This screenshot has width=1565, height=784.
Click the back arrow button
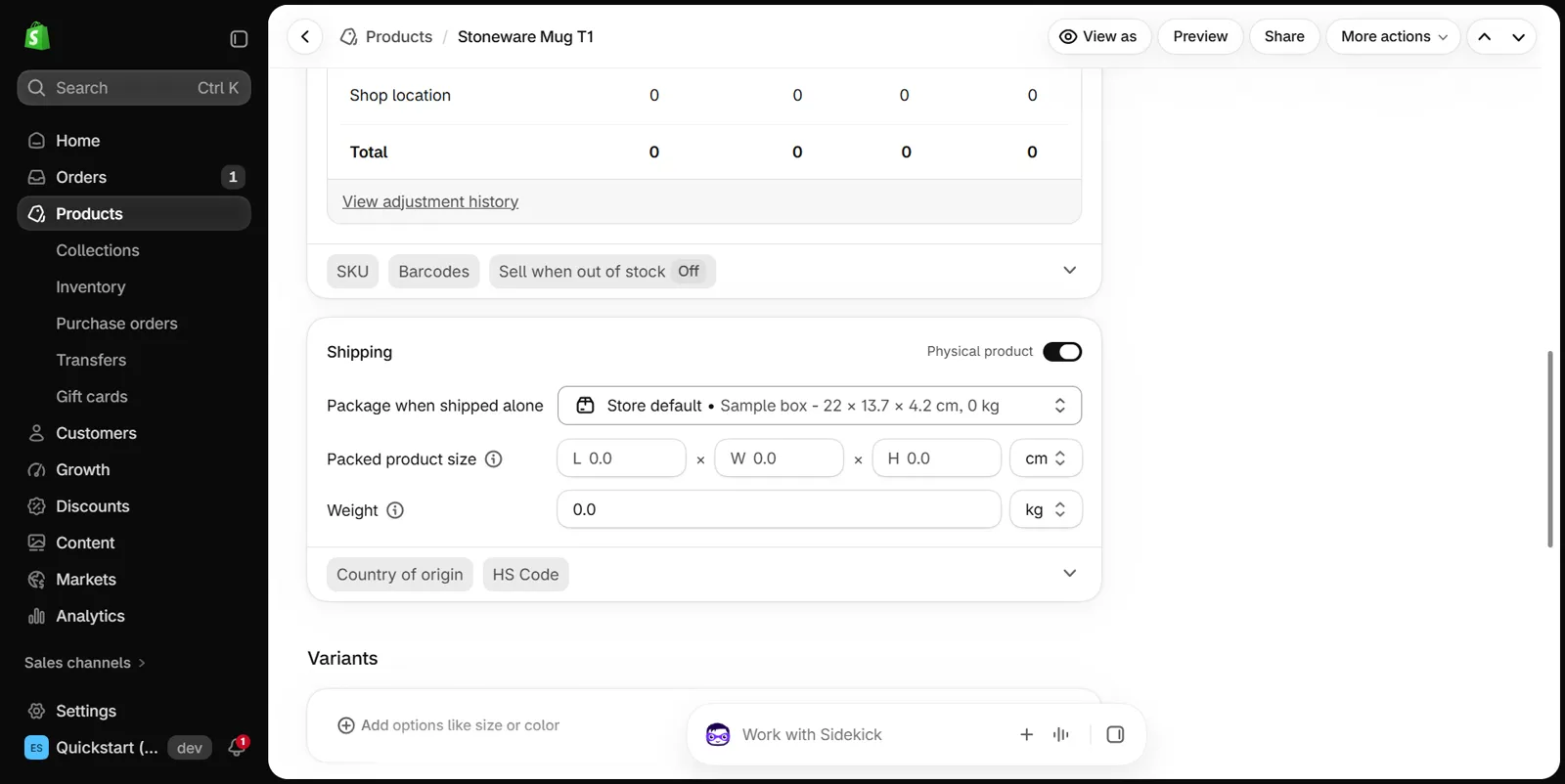point(305,37)
